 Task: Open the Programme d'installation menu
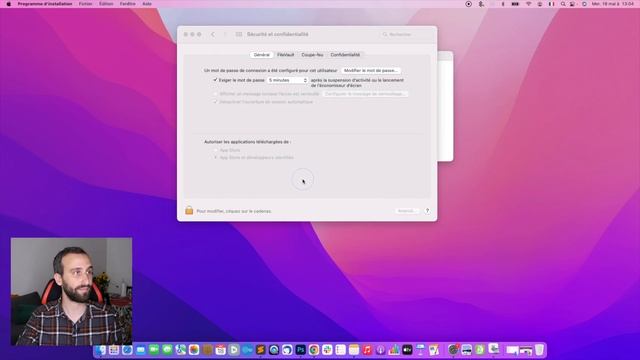pyautogui.click(x=45, y=4)
